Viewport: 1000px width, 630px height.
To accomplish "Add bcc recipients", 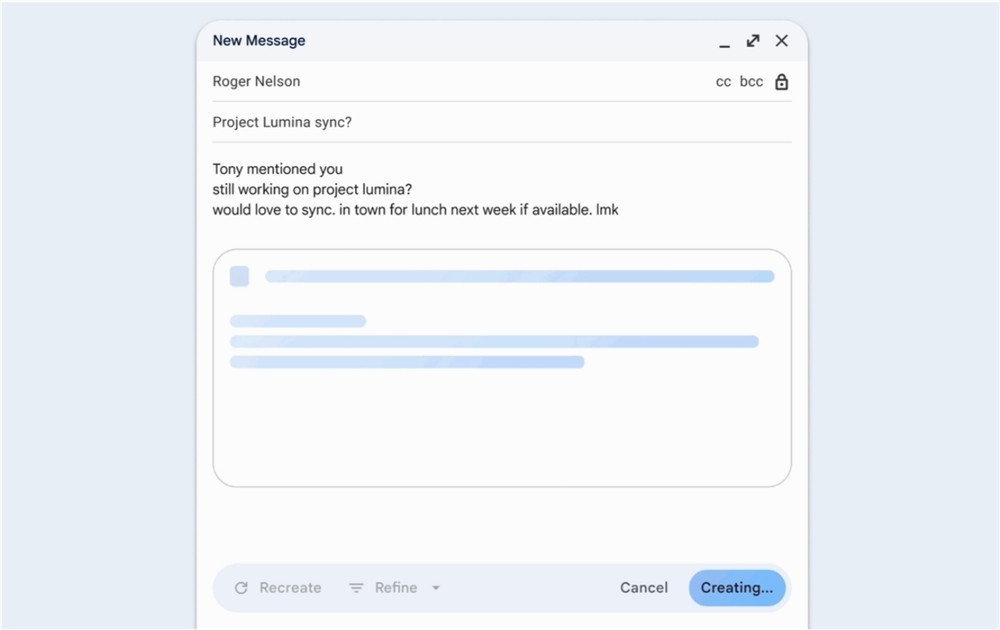I will (751, 82).
